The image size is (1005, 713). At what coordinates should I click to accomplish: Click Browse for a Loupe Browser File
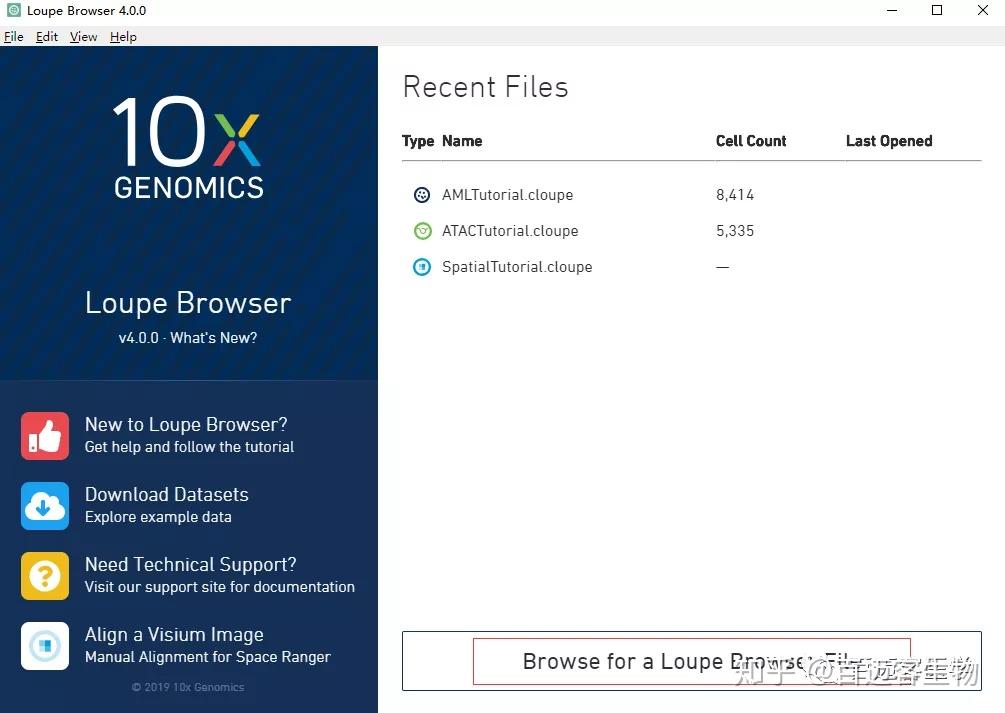(691, 661)
